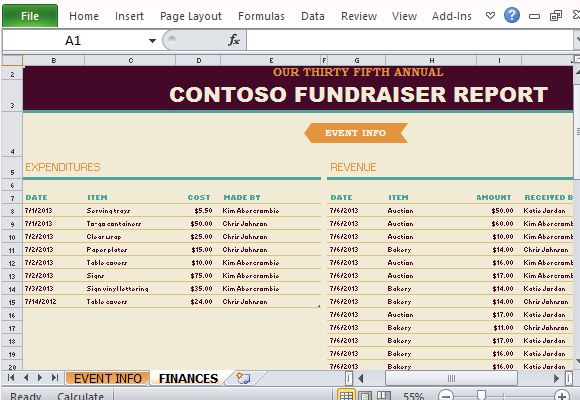This screenshot has height=400, width=580.
Task: Switch to the EVENT INFO sheet tab
Action: click(x=108, y=379)
